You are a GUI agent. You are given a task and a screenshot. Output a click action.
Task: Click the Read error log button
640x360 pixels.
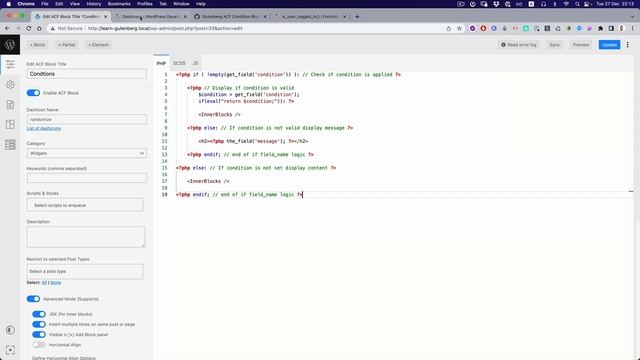click(x=519, y=44)
